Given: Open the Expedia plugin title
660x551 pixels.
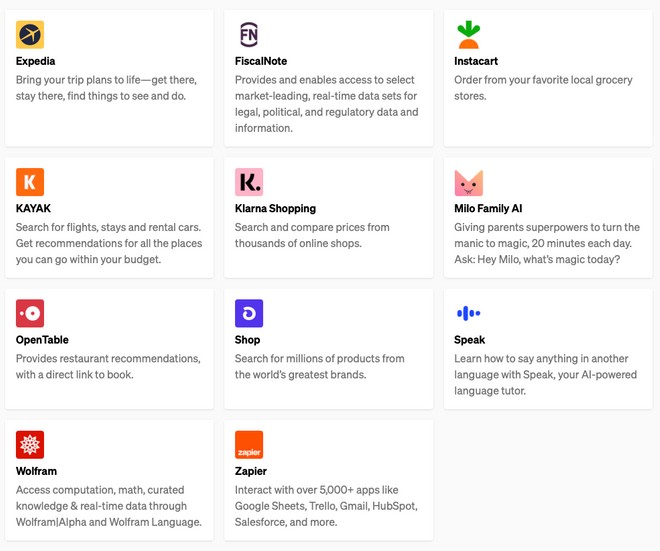Looking at the screenshot, I should point(35,61).
